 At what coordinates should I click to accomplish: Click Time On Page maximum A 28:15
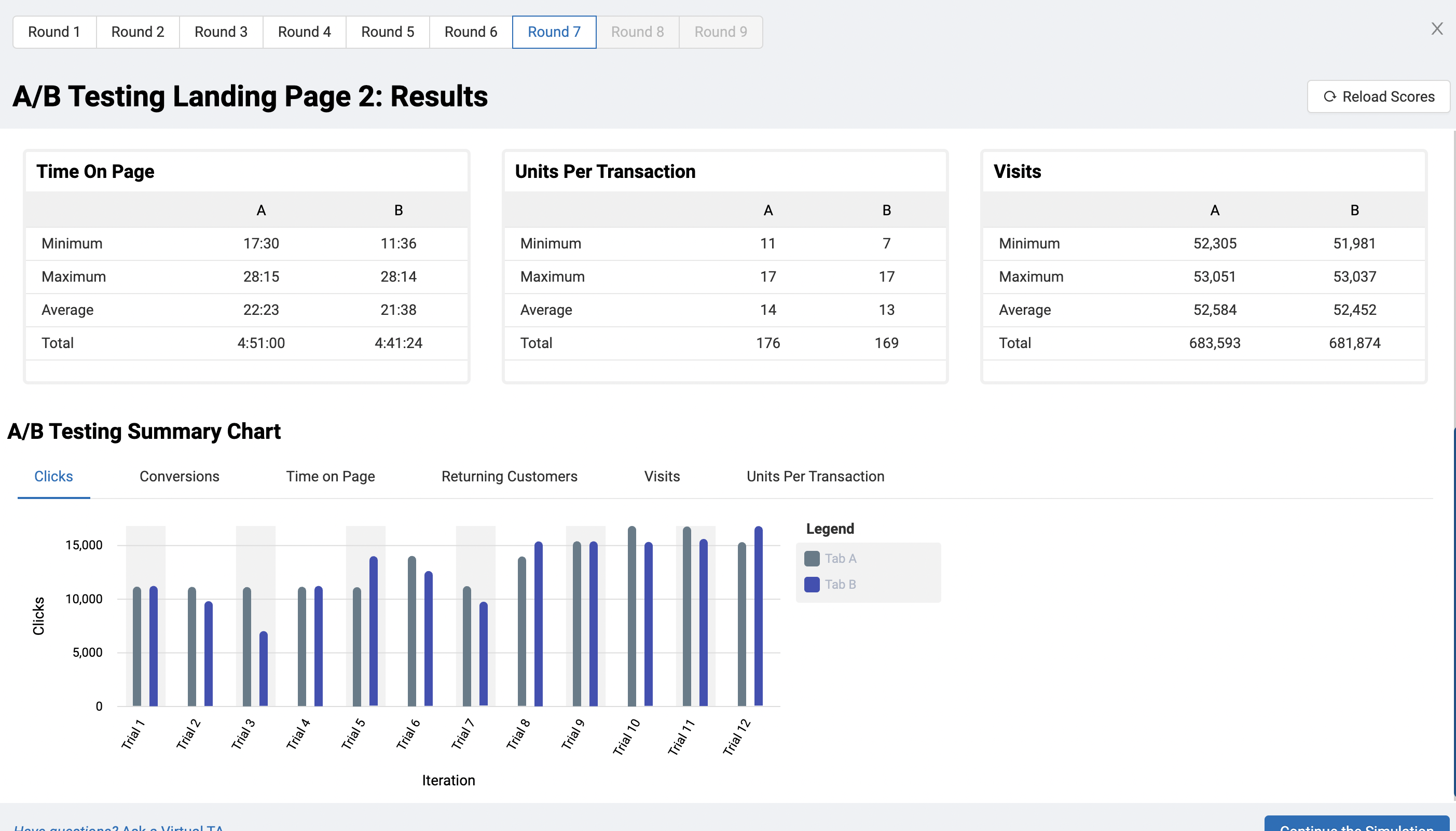pyautogui.click(x=261, y=277)
